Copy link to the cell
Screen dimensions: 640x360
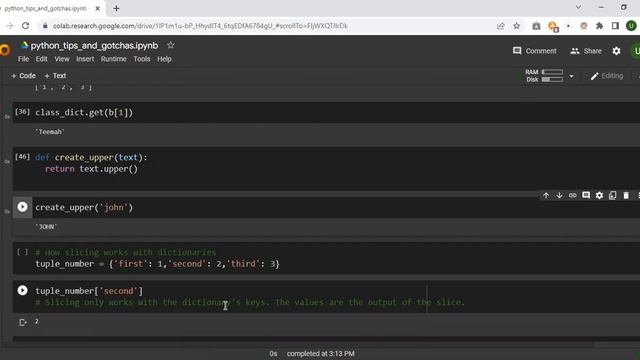coord(573,196)
